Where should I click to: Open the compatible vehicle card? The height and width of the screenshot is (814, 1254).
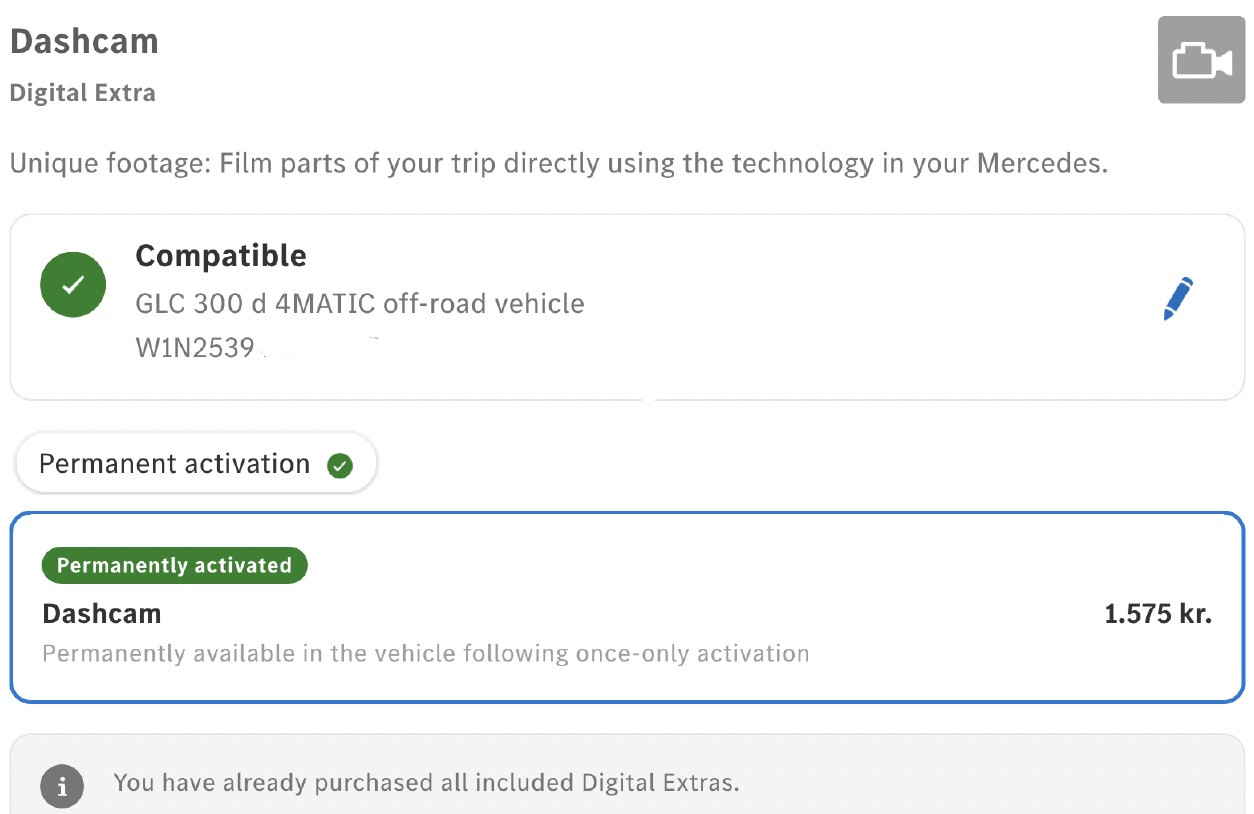[627, 307]
